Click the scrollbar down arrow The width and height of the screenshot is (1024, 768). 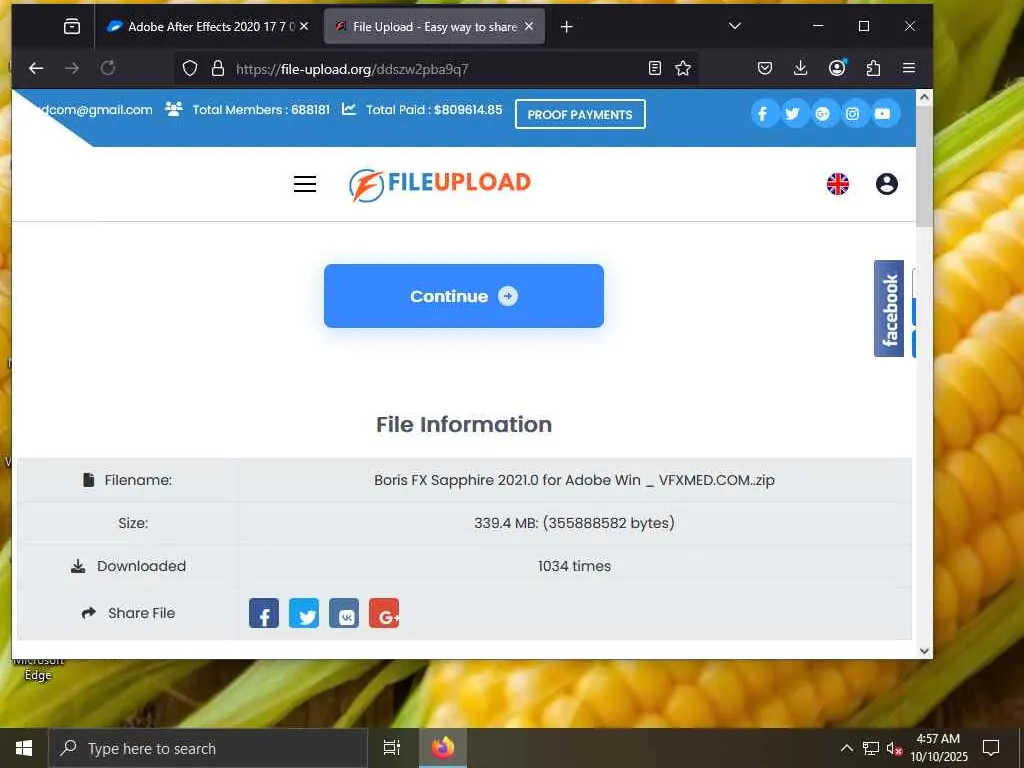pyautogui.click(x=924, y=650)
